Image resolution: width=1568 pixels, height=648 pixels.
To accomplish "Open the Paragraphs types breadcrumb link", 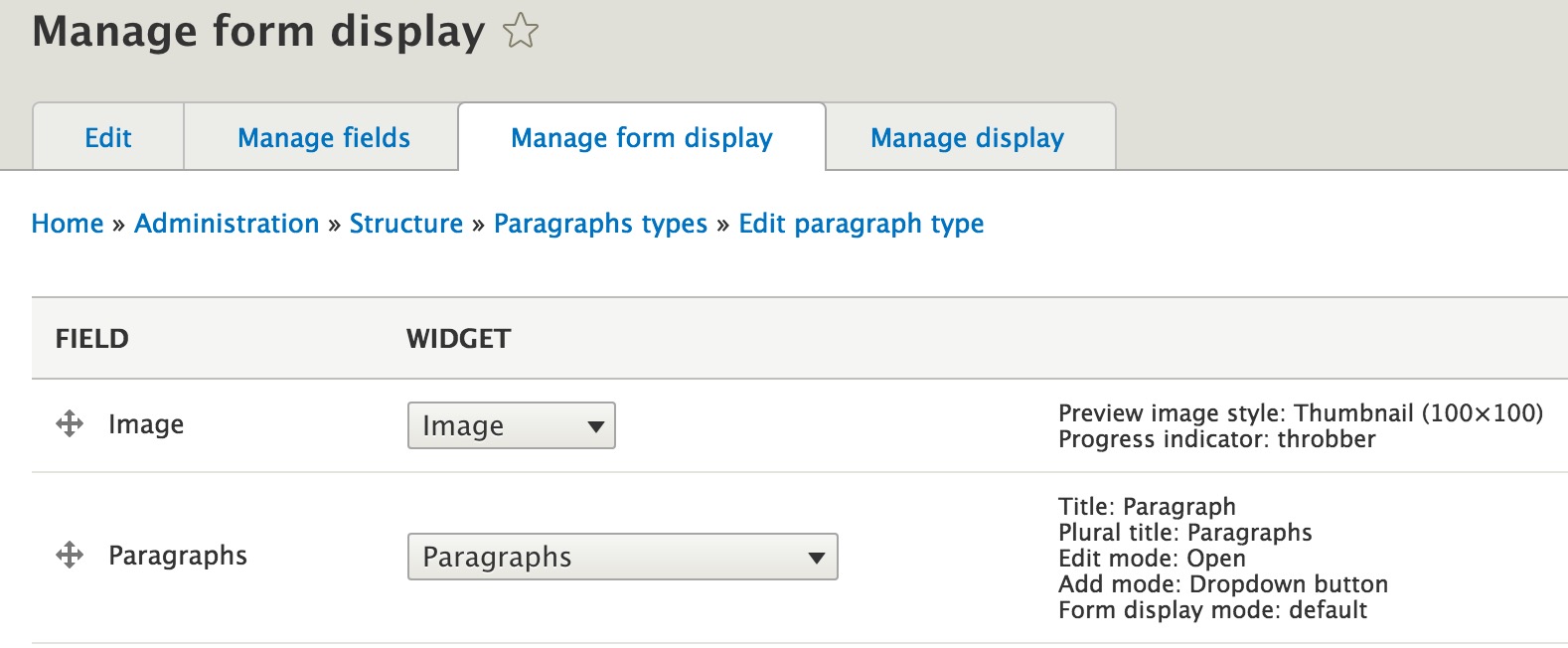I will pos(601,224).
